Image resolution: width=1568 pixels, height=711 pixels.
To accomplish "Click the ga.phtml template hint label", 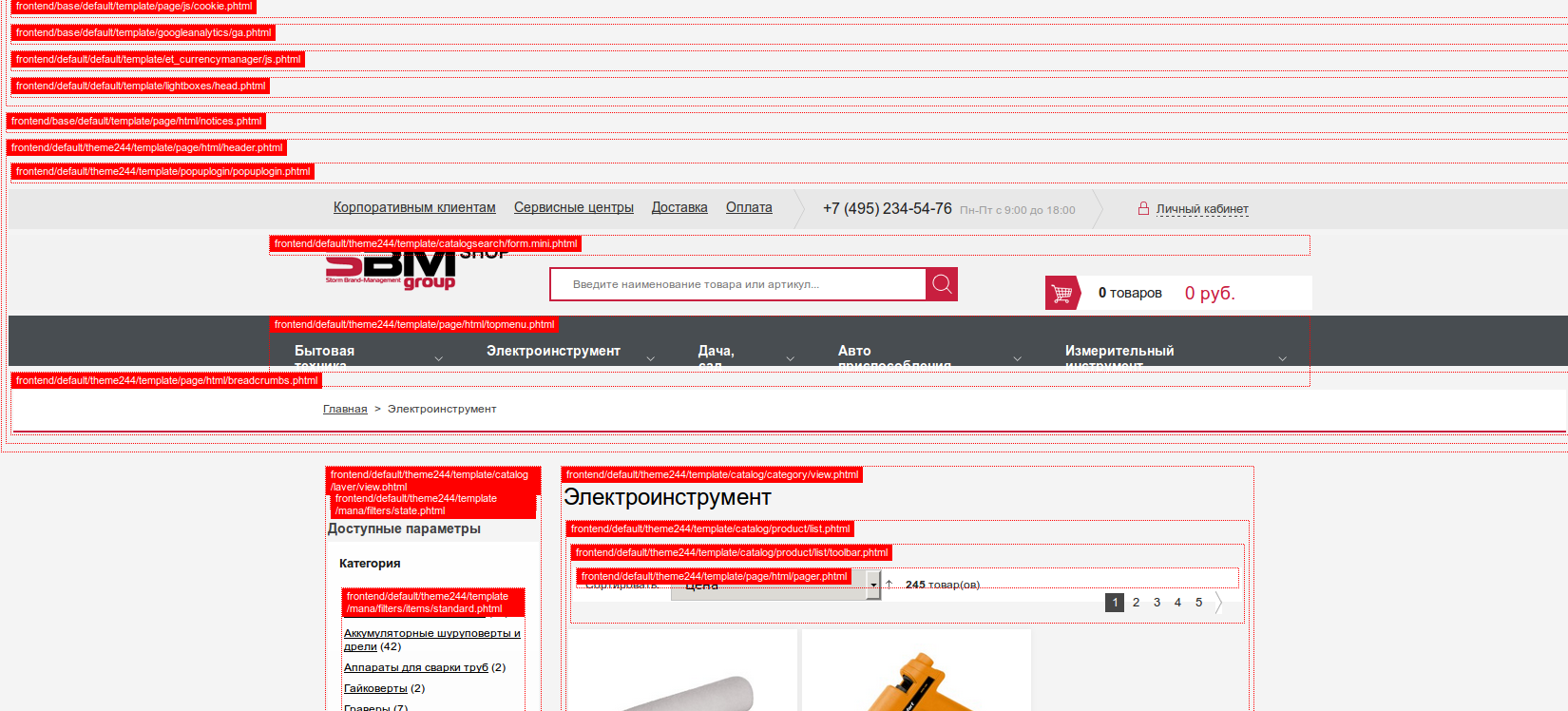I will pyautogui.click(x=143, y=32).
